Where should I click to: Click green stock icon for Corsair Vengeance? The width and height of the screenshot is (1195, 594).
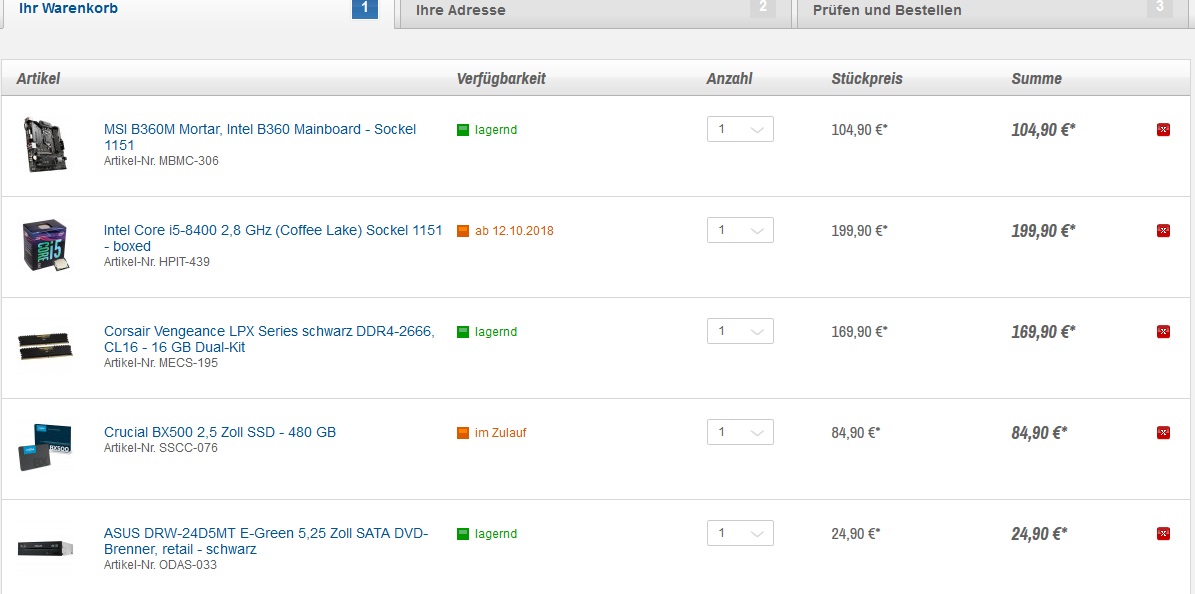pos(463,332)
